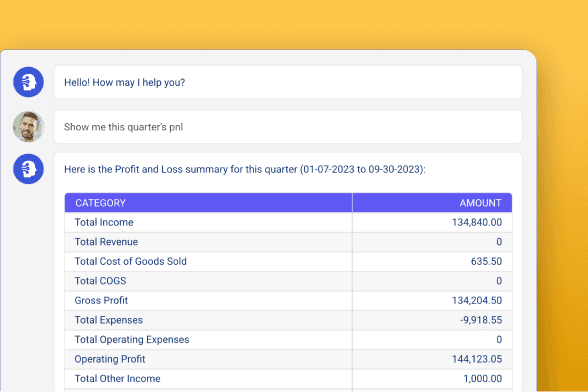
Task: Select the Total Revenue row
Action: pos(288,242)
